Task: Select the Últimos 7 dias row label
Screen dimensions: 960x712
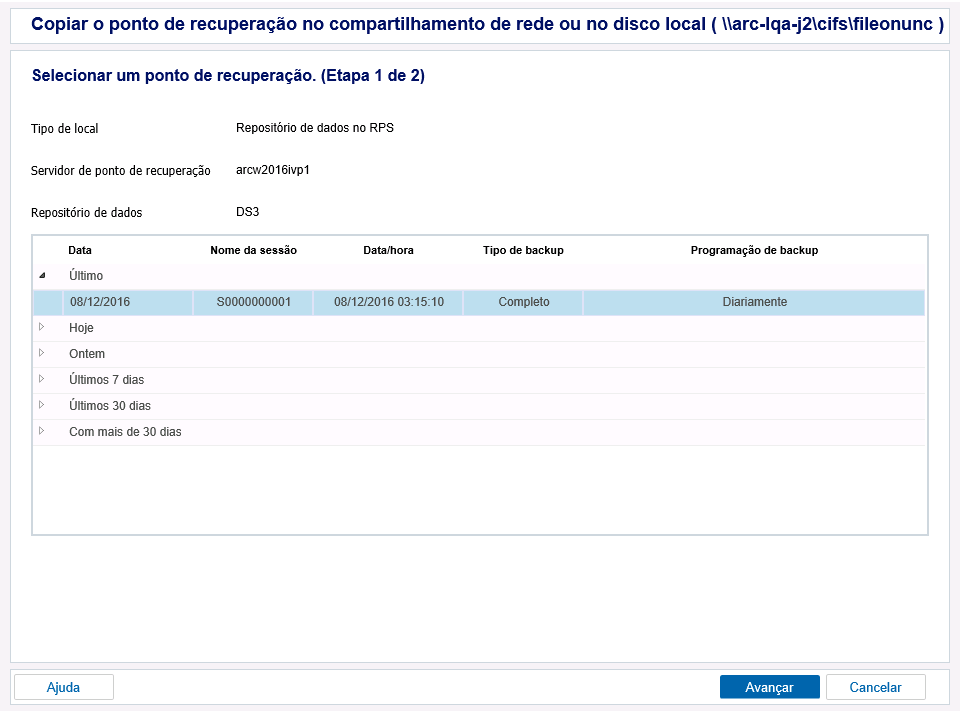Action: 107,380
